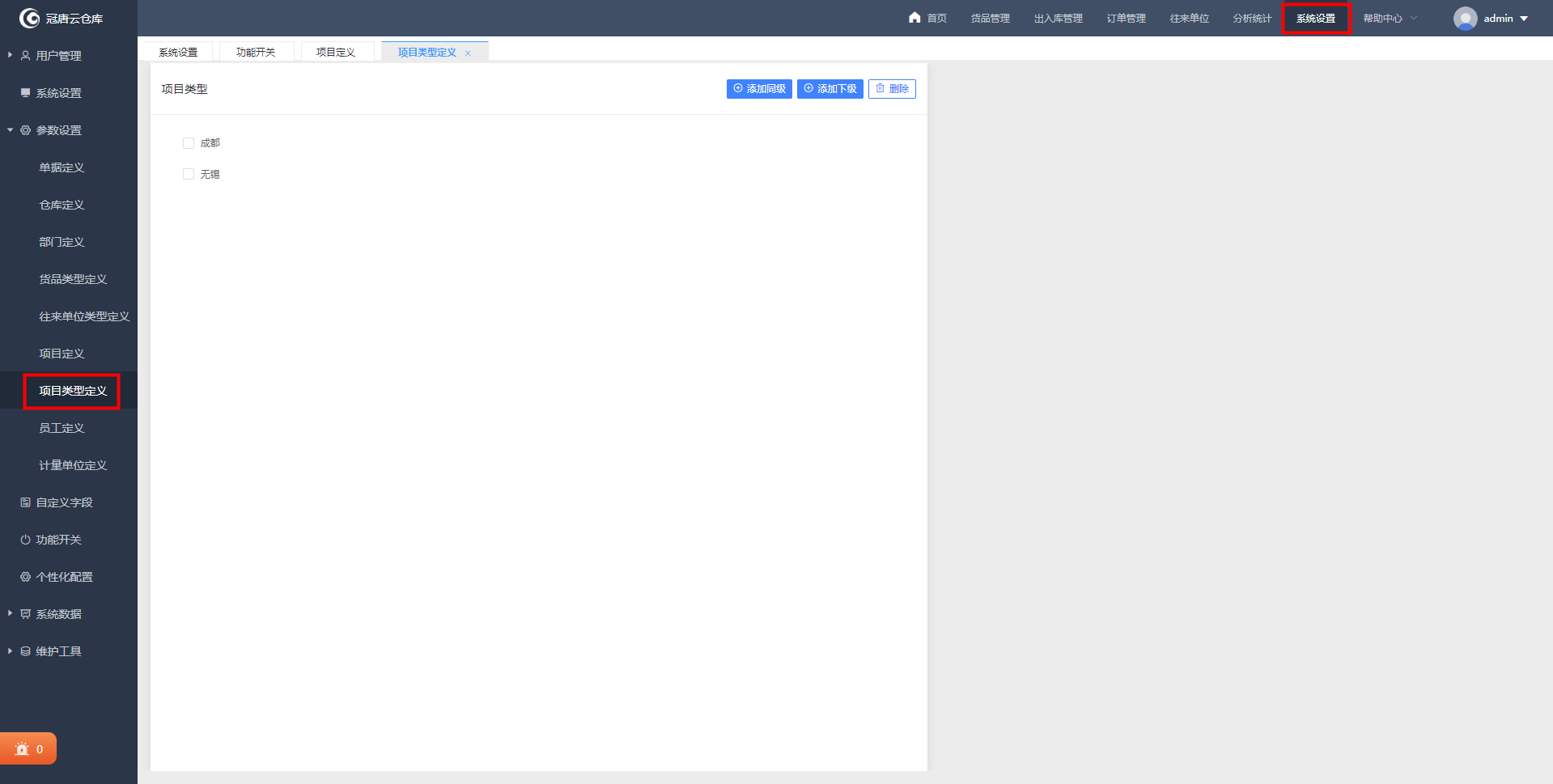Open 计量单位定义 in the sidebar

click(x=73, y=465)
